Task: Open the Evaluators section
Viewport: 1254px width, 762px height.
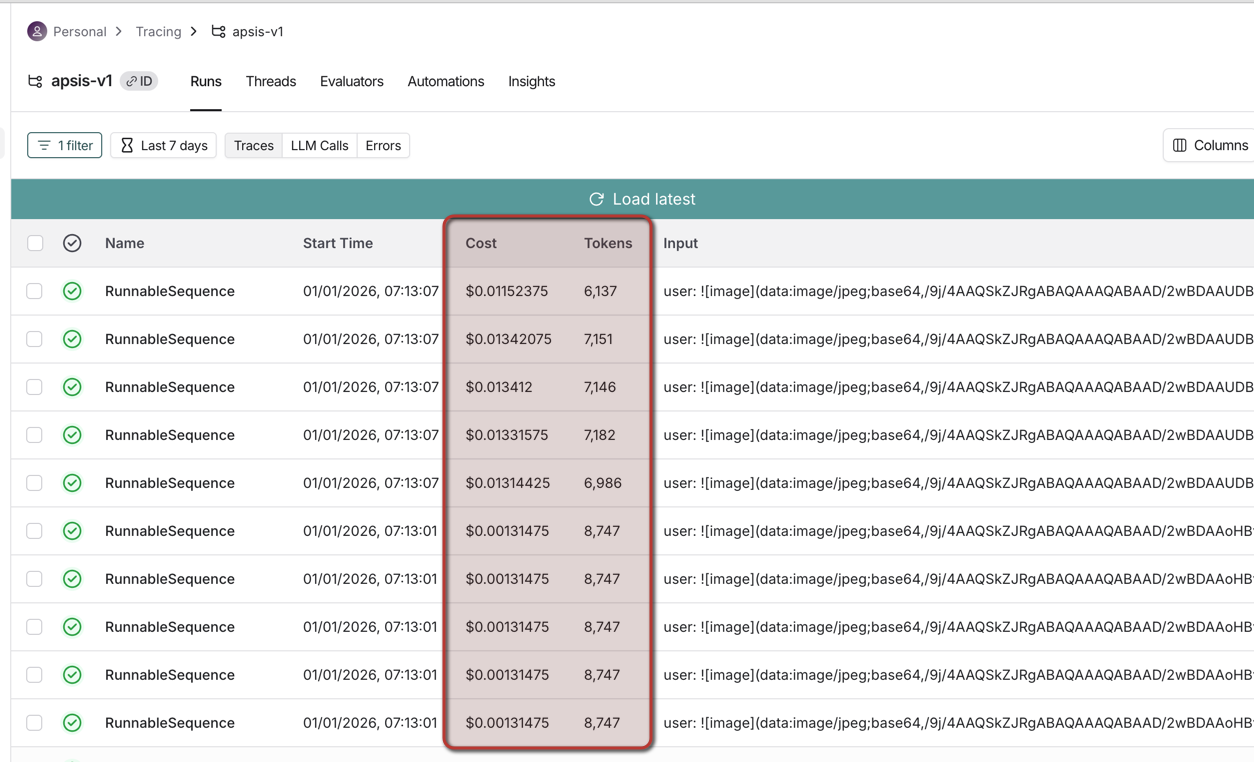Action: click(x=351, y=81)
